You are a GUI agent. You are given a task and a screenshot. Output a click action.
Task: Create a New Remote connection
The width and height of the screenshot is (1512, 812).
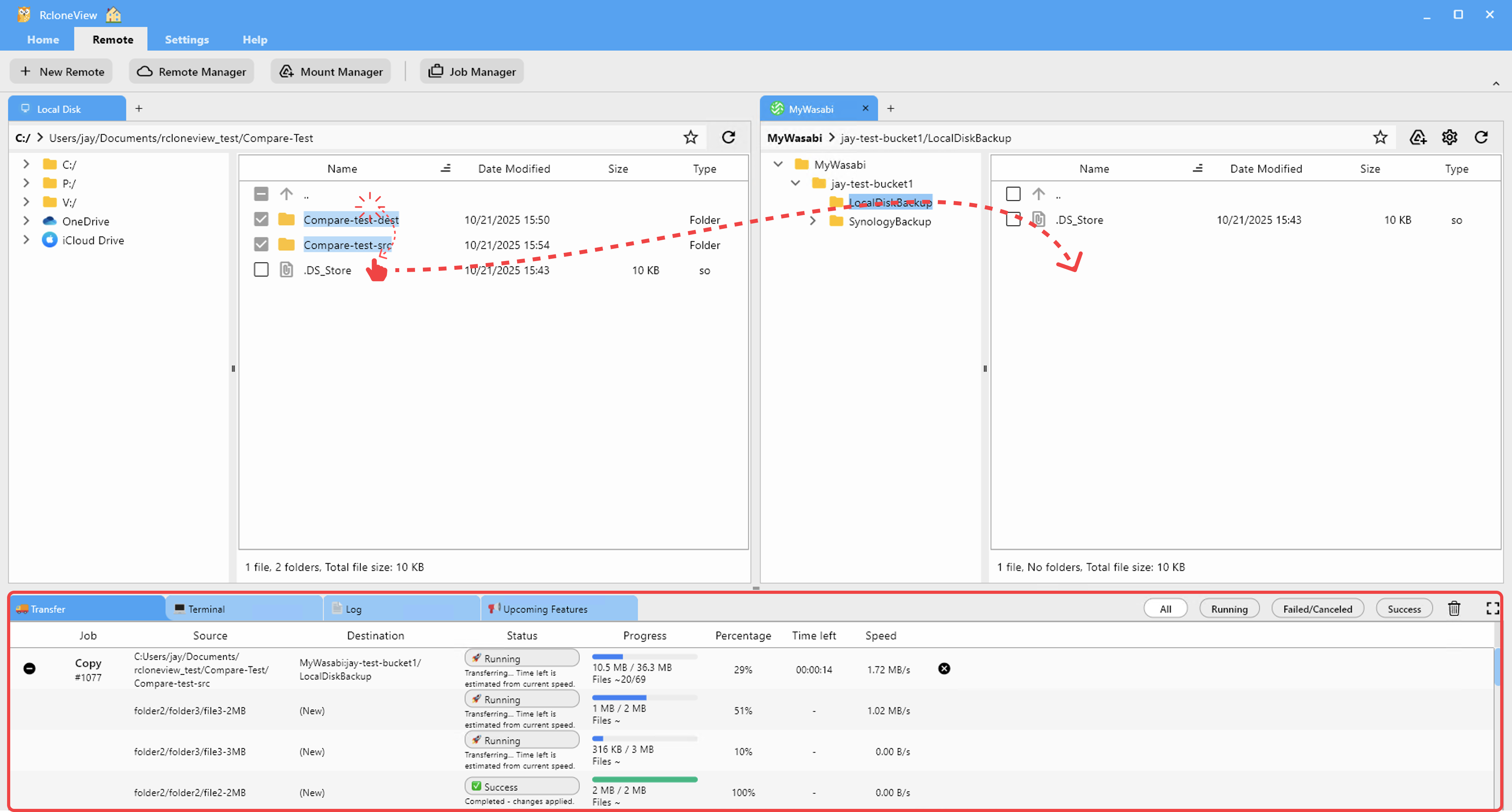pyautogui.click(x=61, y=71)
